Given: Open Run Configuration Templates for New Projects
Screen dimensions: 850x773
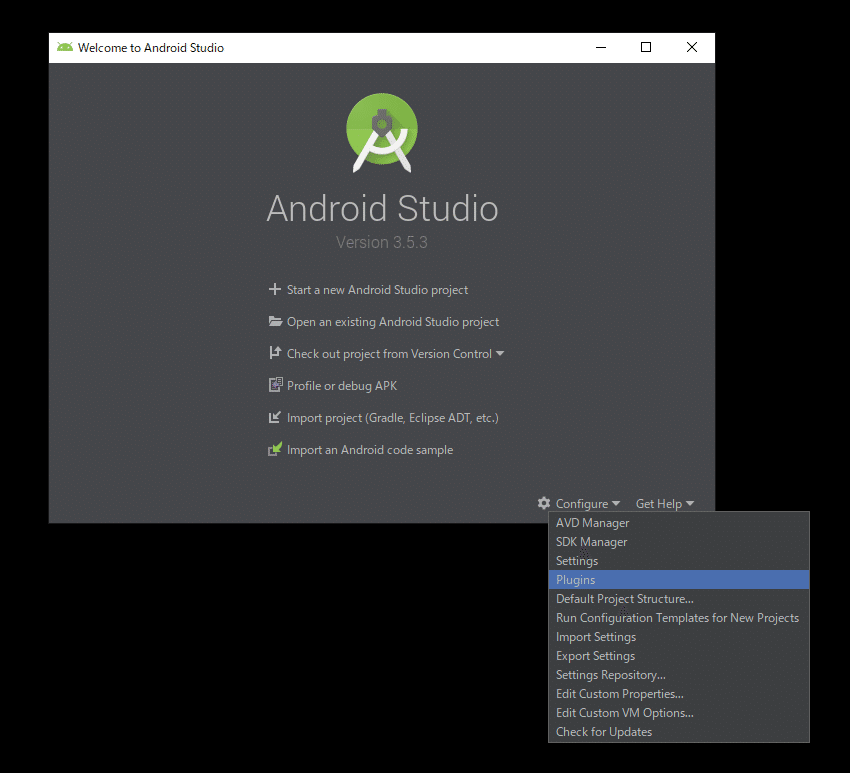Looking at the screenshot, I should click(679, 617).
